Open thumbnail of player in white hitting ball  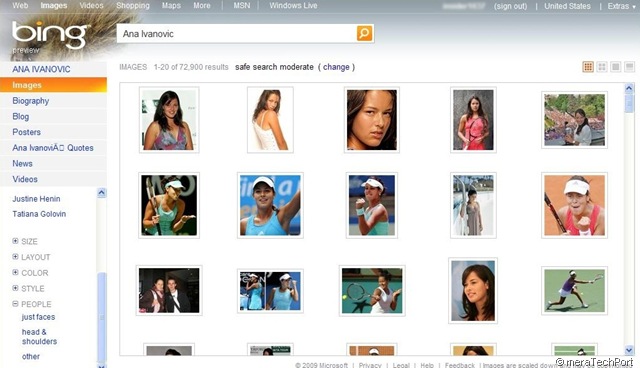[372, 290]
